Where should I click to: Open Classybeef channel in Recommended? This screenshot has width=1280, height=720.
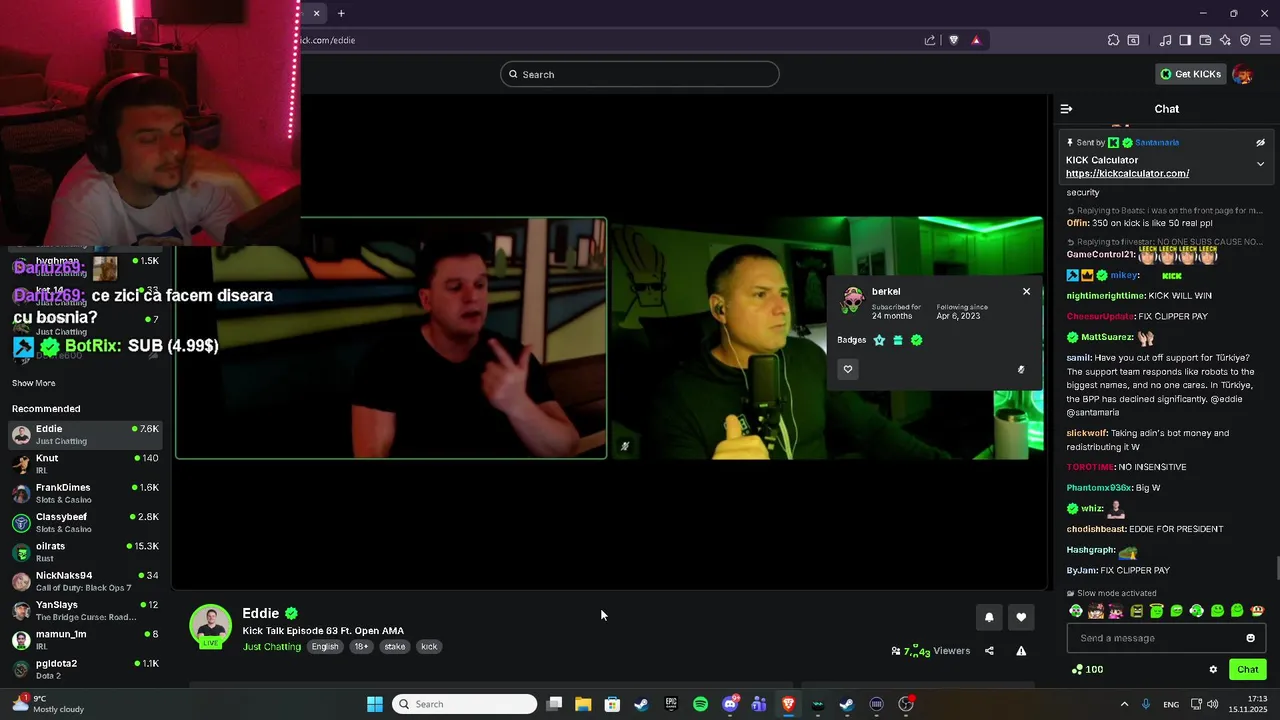[x=85, y=522]
